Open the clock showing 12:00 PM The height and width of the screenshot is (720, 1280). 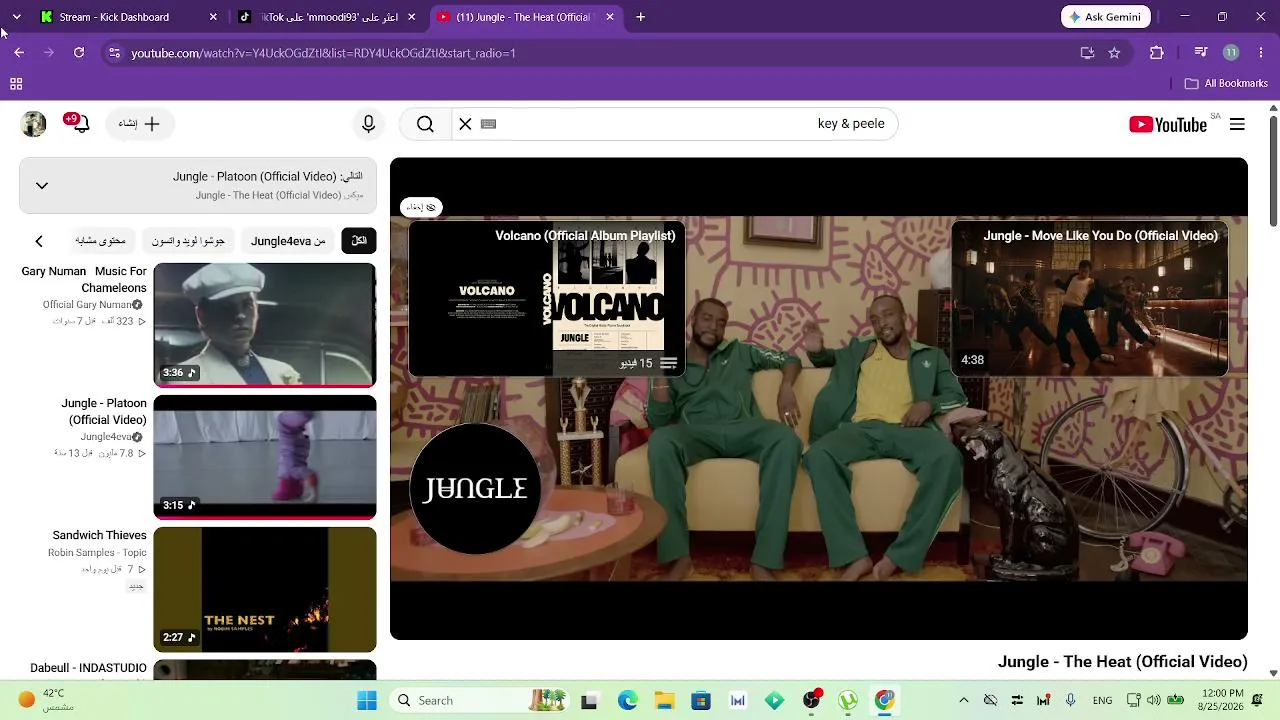[1223, 700]
